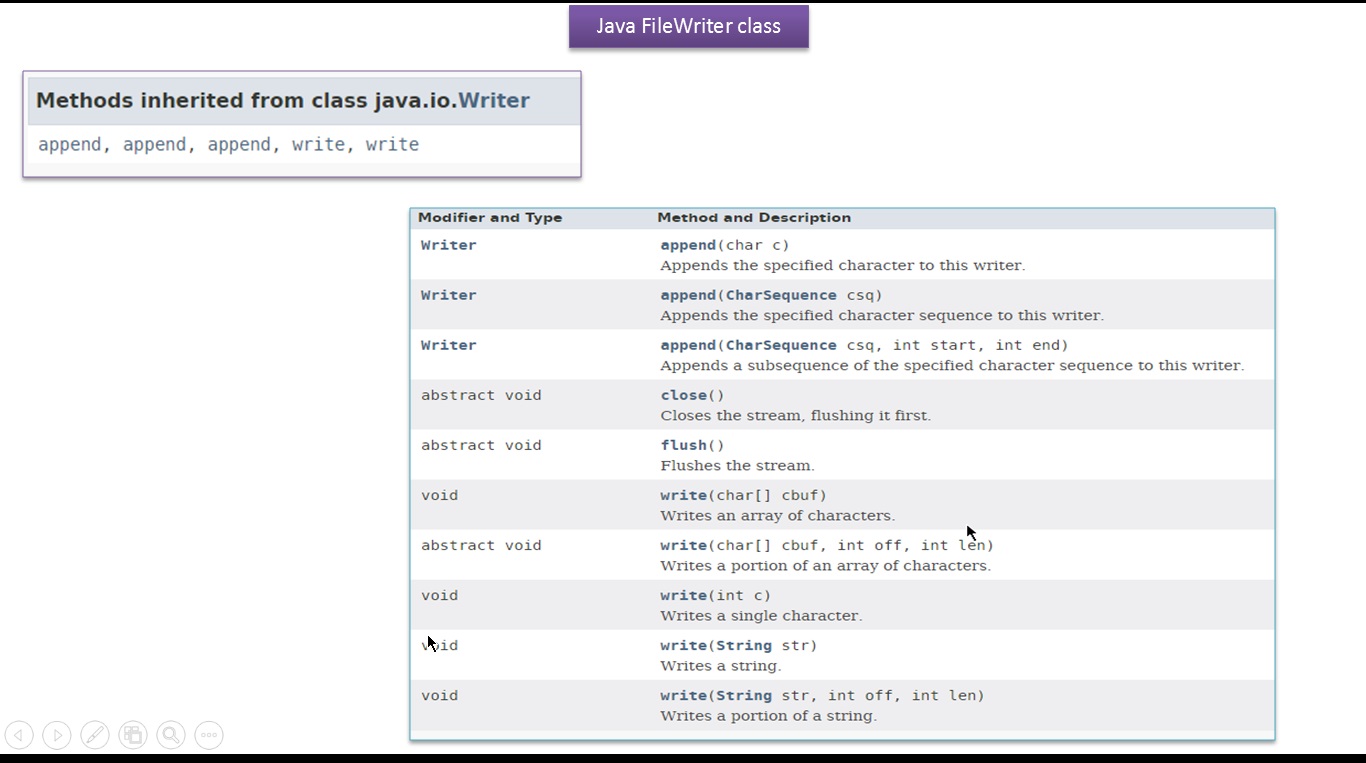Open the pen and pointer tools icon
1366x763 pixels.
[95, 735]
